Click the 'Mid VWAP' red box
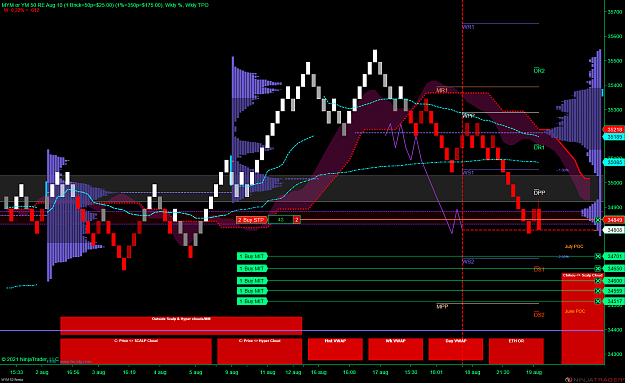Image resolution: width=625 pixels, height=383 pixels. pyautogui.click(x=335, y=349)
